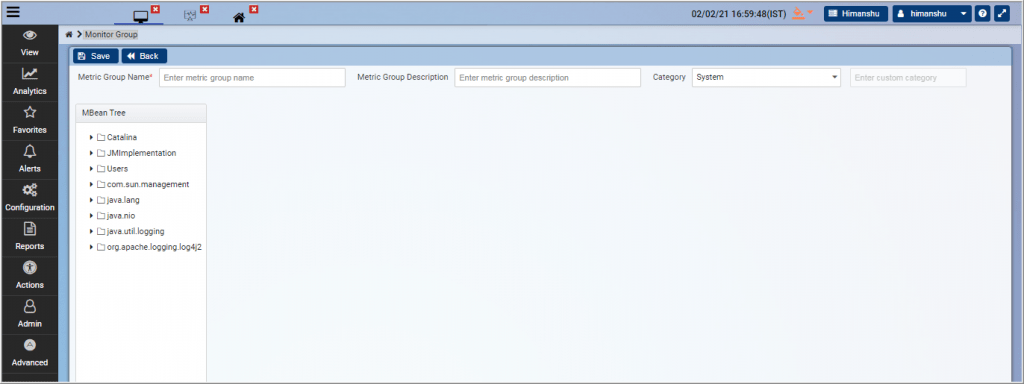The width and height of the screenshot is (1024, 384).
Task: Click the help question mark icon
Action: click(982, 14)
